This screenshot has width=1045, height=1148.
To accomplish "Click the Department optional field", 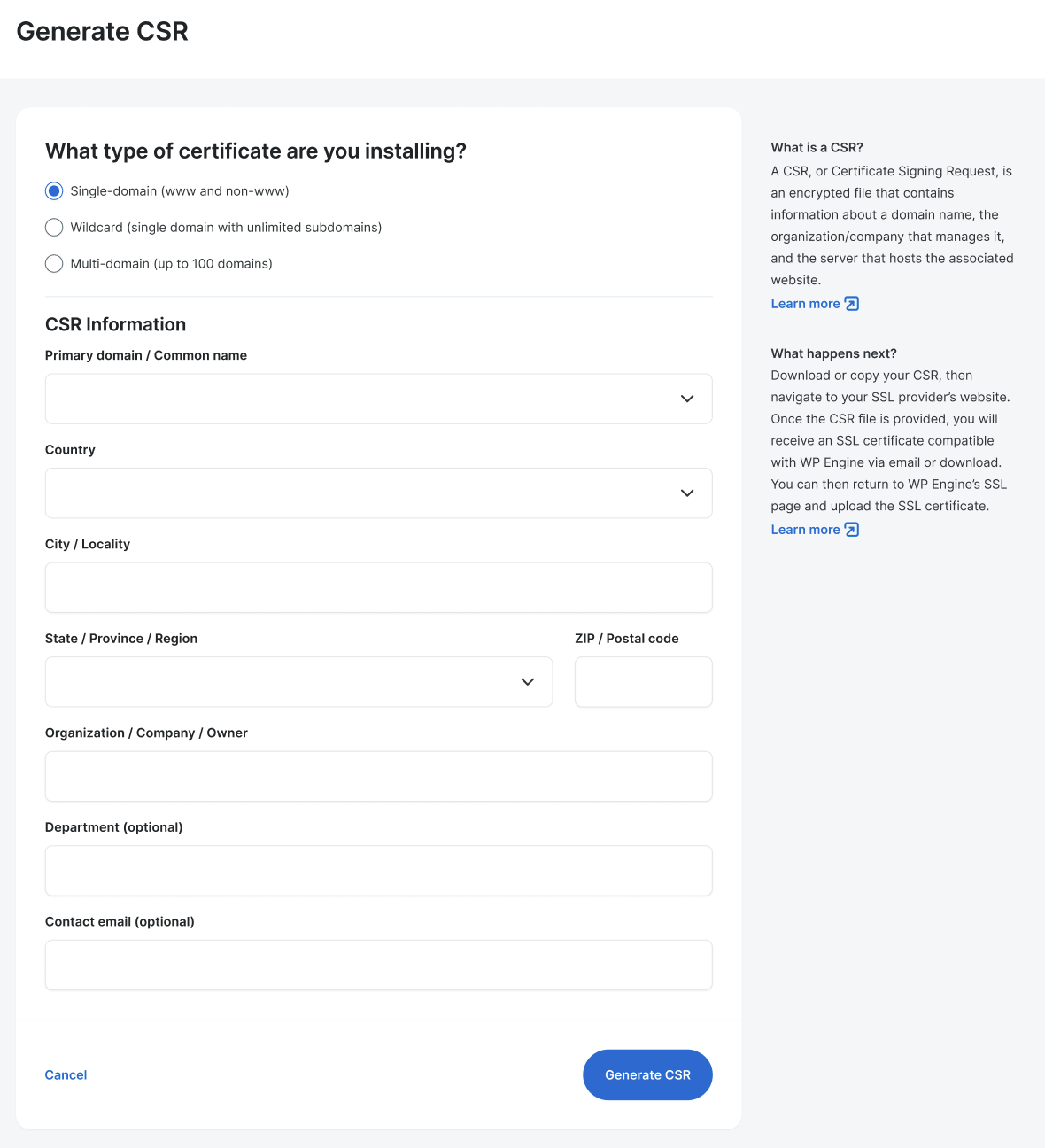I will click(x=378, y=871).
